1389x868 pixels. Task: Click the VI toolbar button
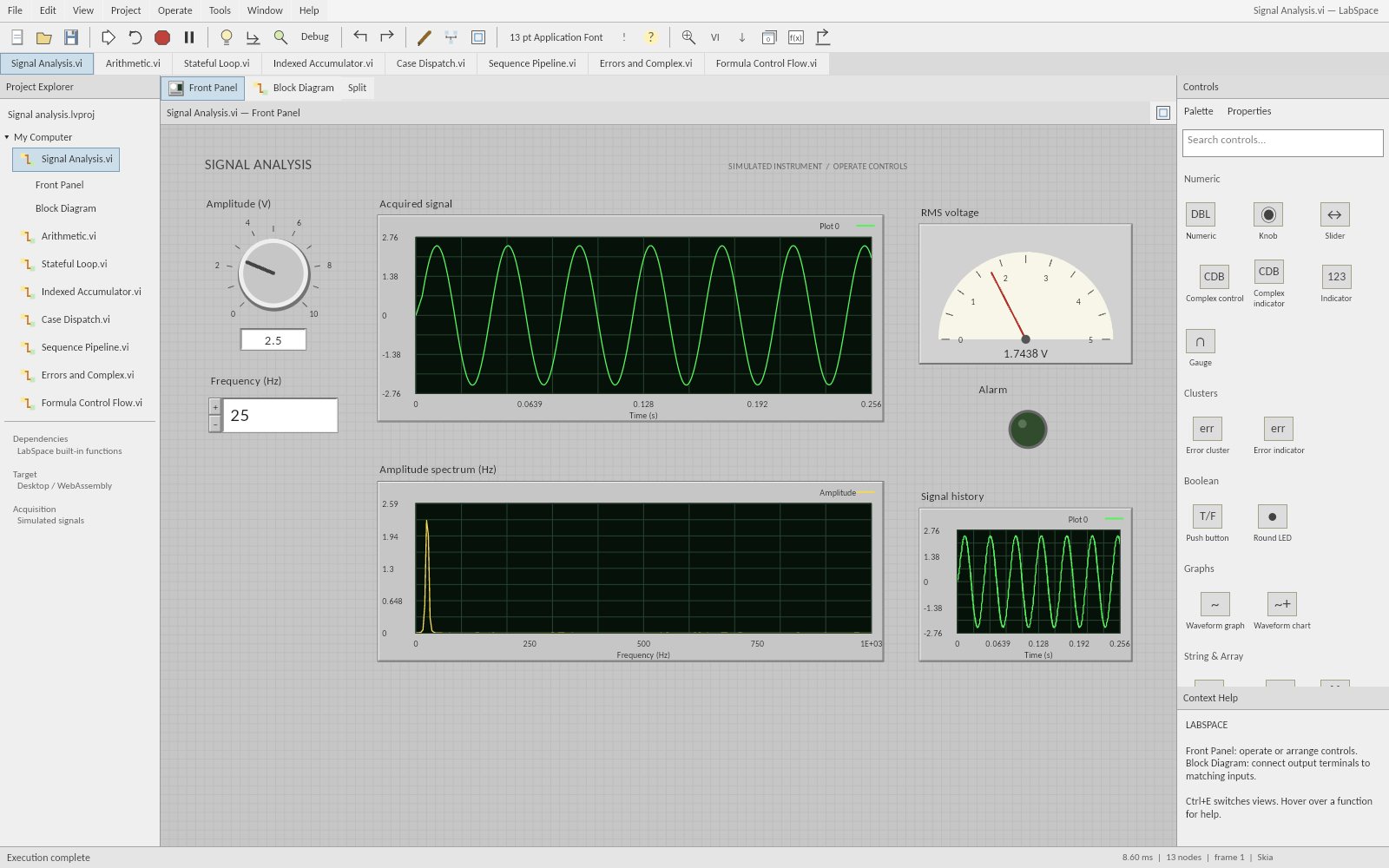coord(715,37)
